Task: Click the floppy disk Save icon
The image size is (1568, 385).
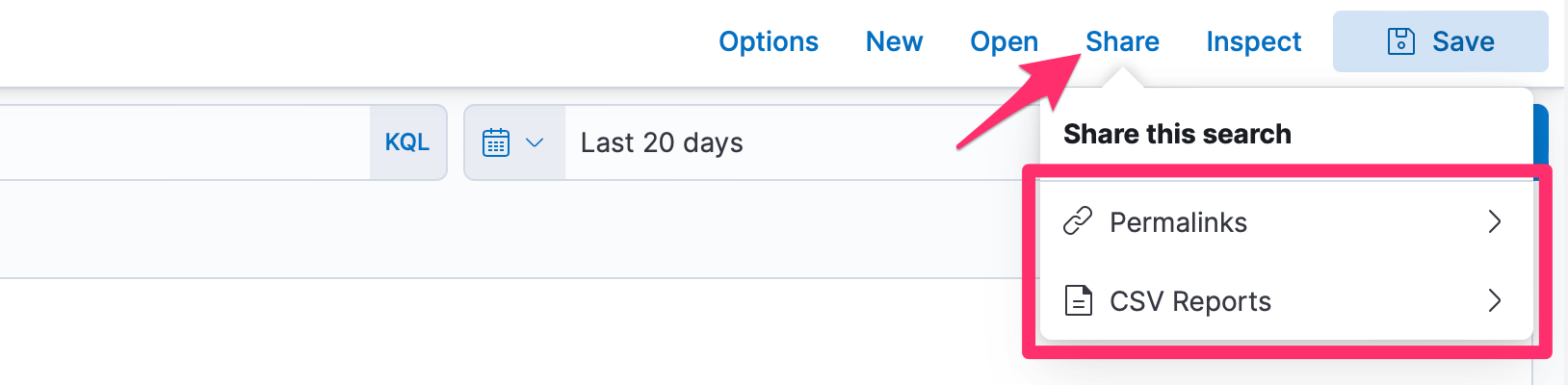Action: coord(1400,41)
